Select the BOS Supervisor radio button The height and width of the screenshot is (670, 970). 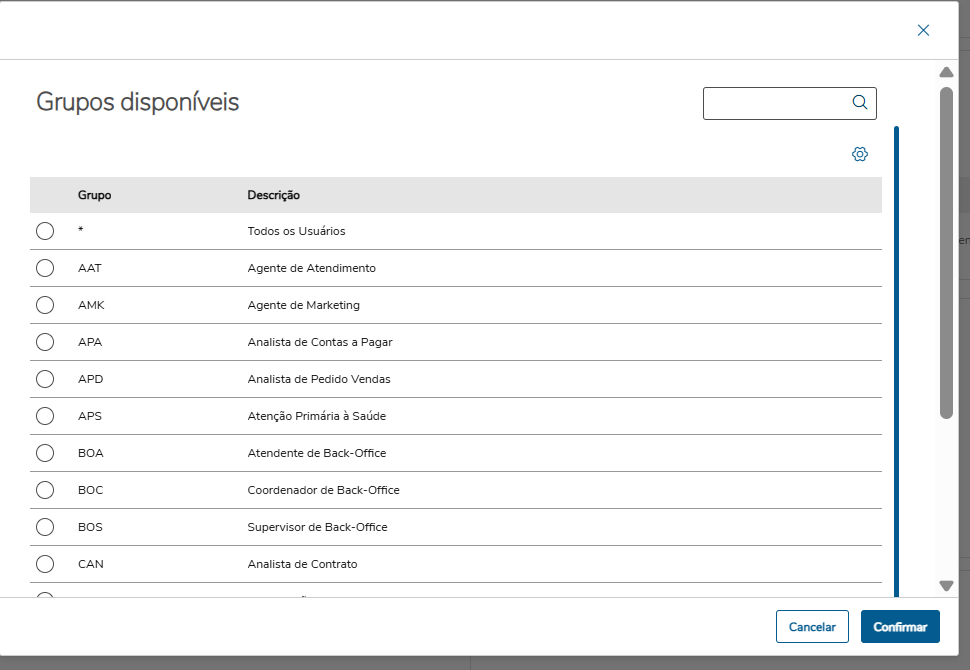pos(45,527)
